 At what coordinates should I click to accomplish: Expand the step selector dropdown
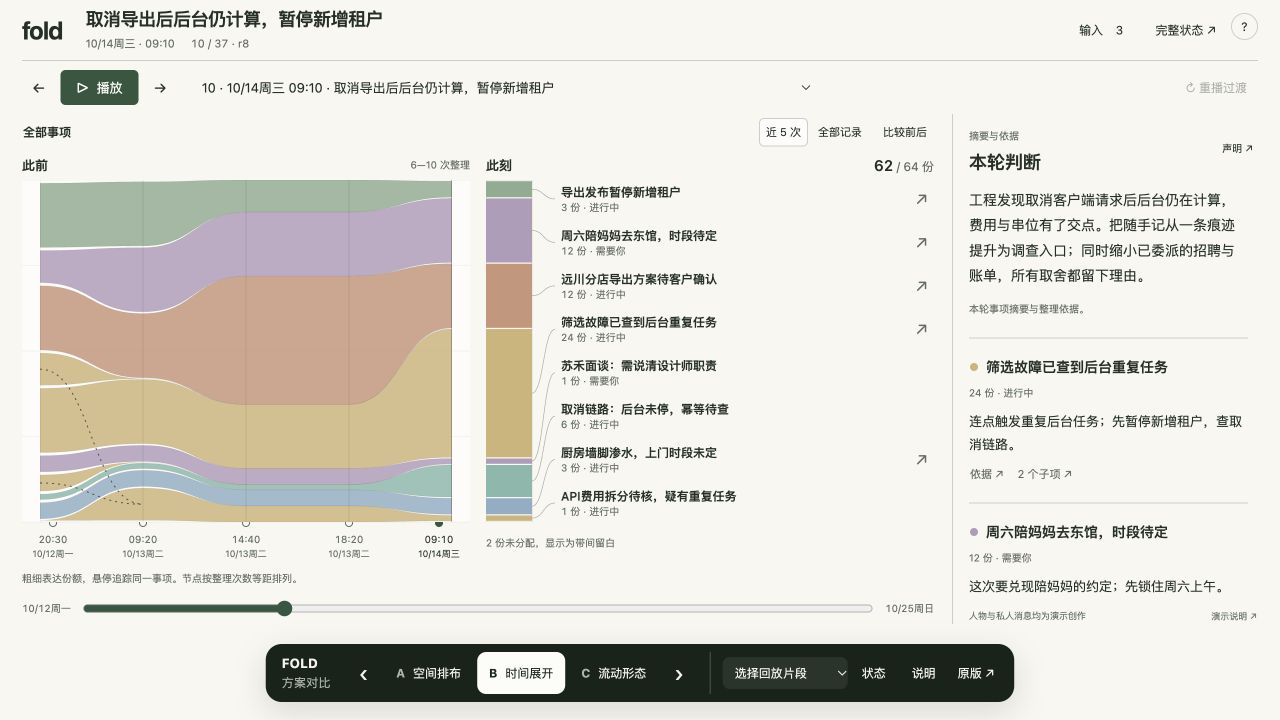point(506,88)
